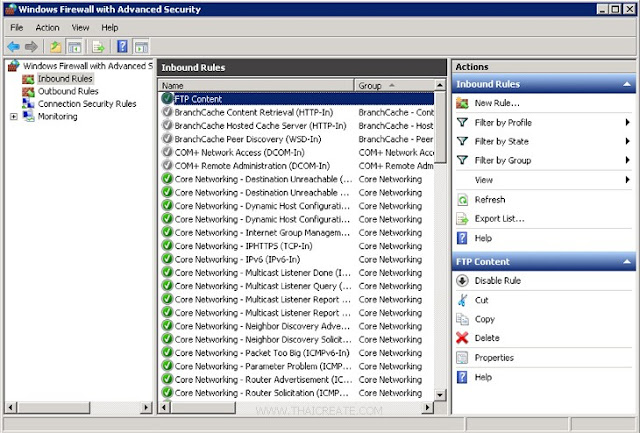
Task: Click the Export List toolbar icon
Action: [x=98, y=47]
